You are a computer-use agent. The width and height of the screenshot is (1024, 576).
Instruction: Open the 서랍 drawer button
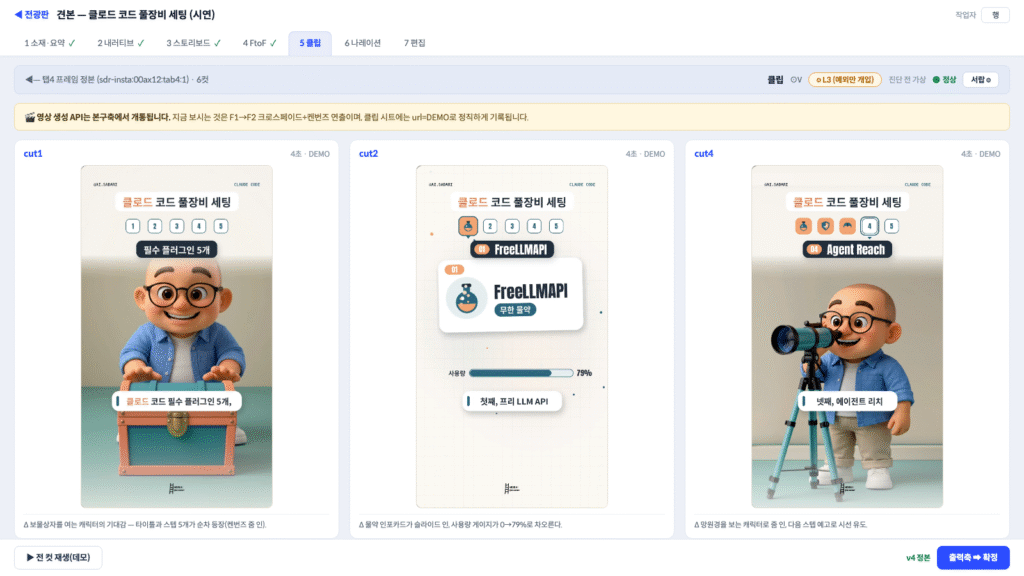point(980,80)
